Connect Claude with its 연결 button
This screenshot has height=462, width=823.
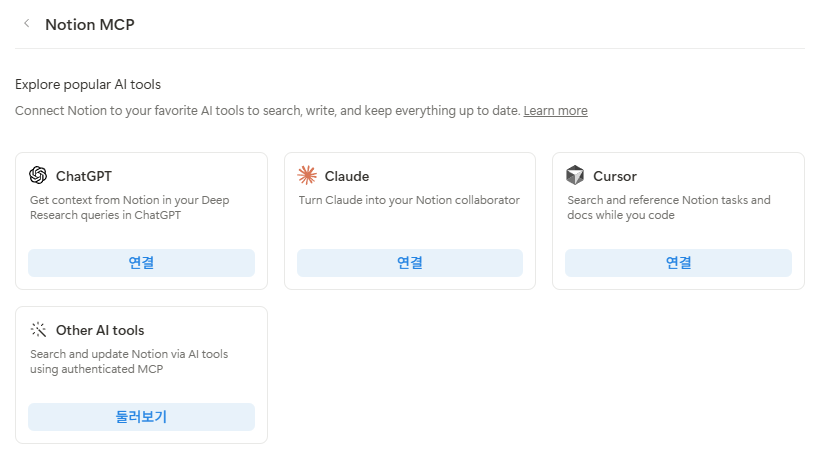pos(410,263)
